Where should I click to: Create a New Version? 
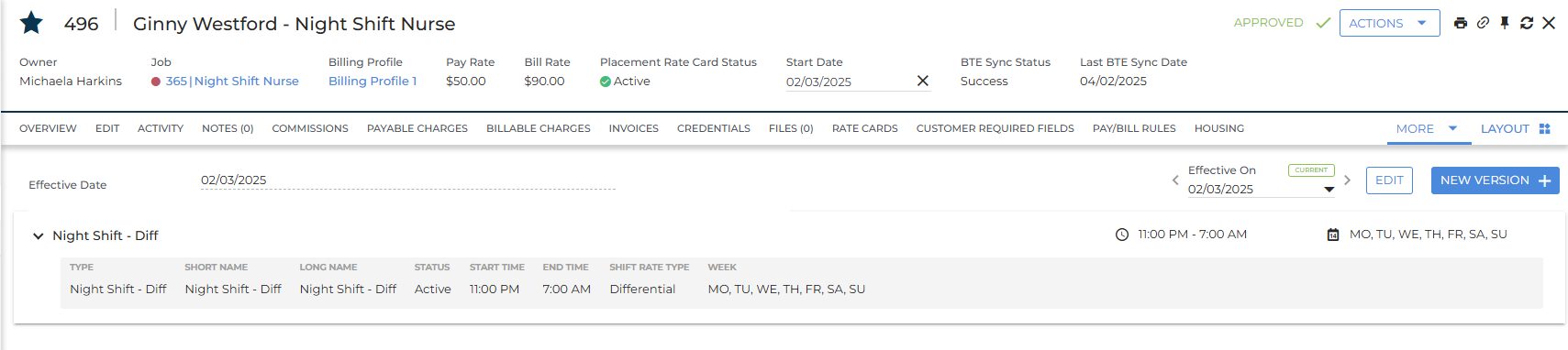(1496, 180)
